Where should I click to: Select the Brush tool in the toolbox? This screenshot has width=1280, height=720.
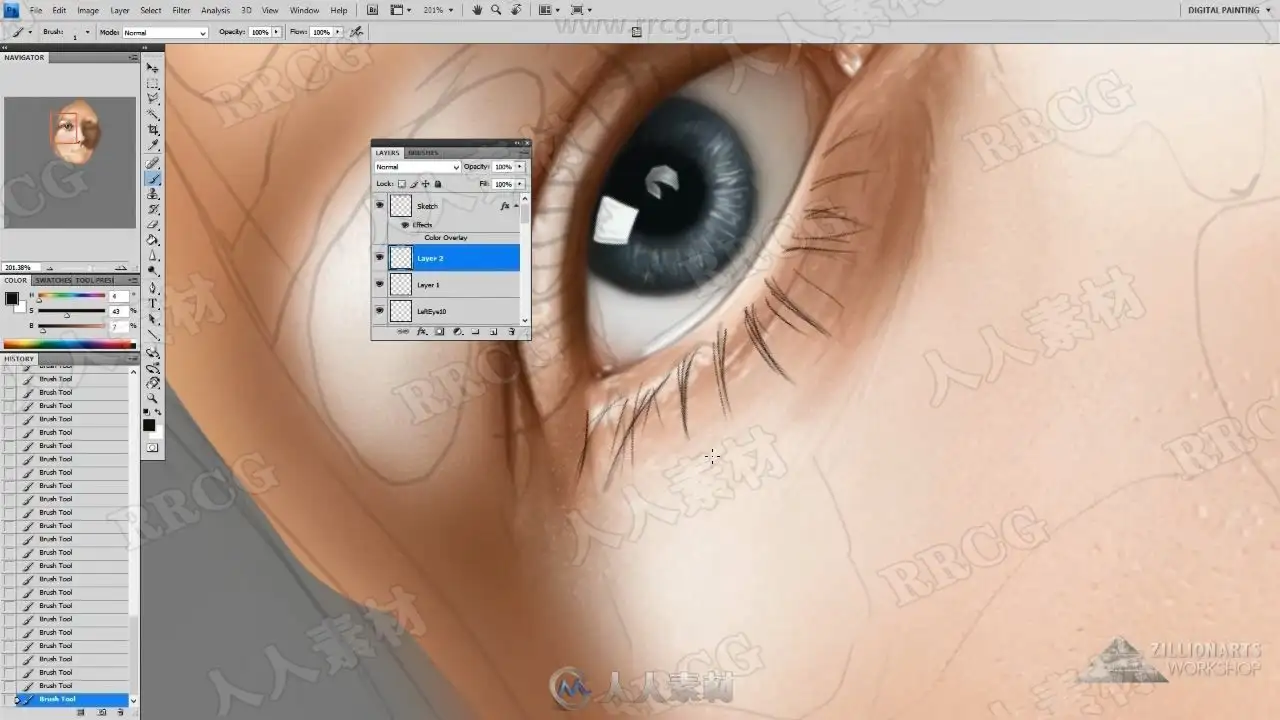coord(153,179)
